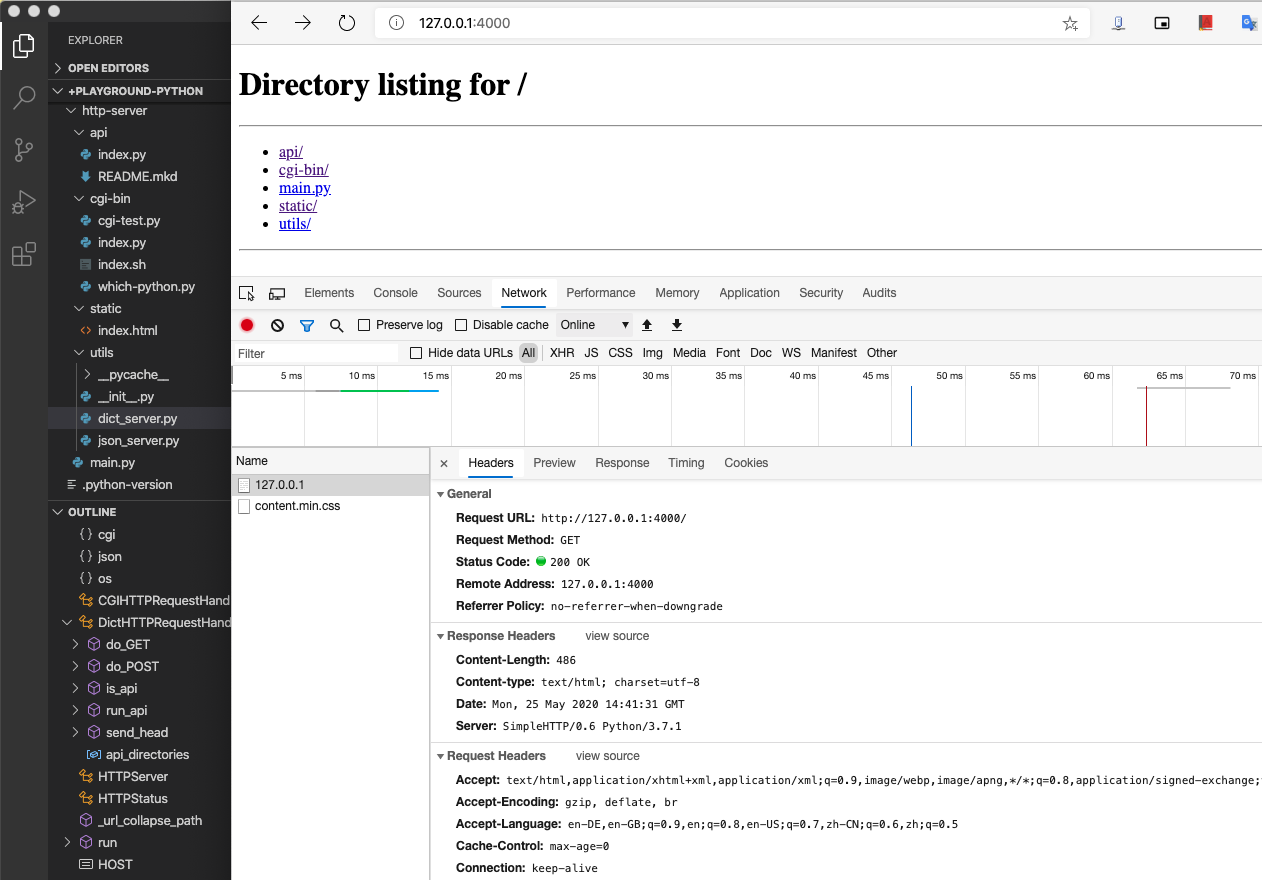This screenshot has width=1262, height=880.
Task: Reload the page with browser refresh button
Action: [x=347, y=23]
